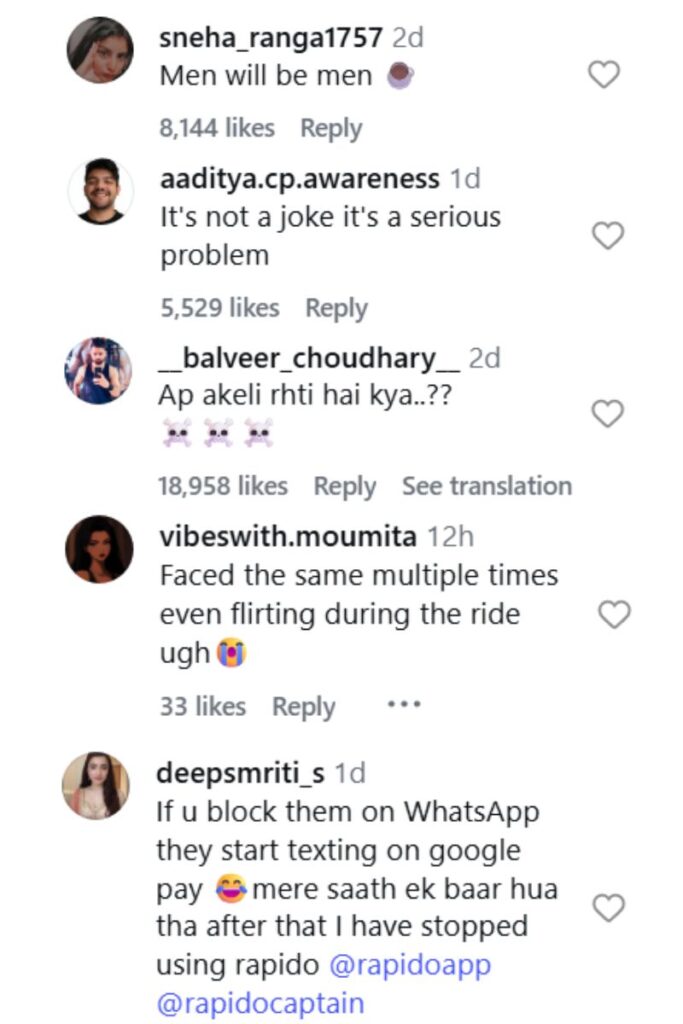Screen dimensions: 683x1024
Task: Reply to aaditya.cp.awareness's comment
Action: pyautogui.click(x=336, y=309)
